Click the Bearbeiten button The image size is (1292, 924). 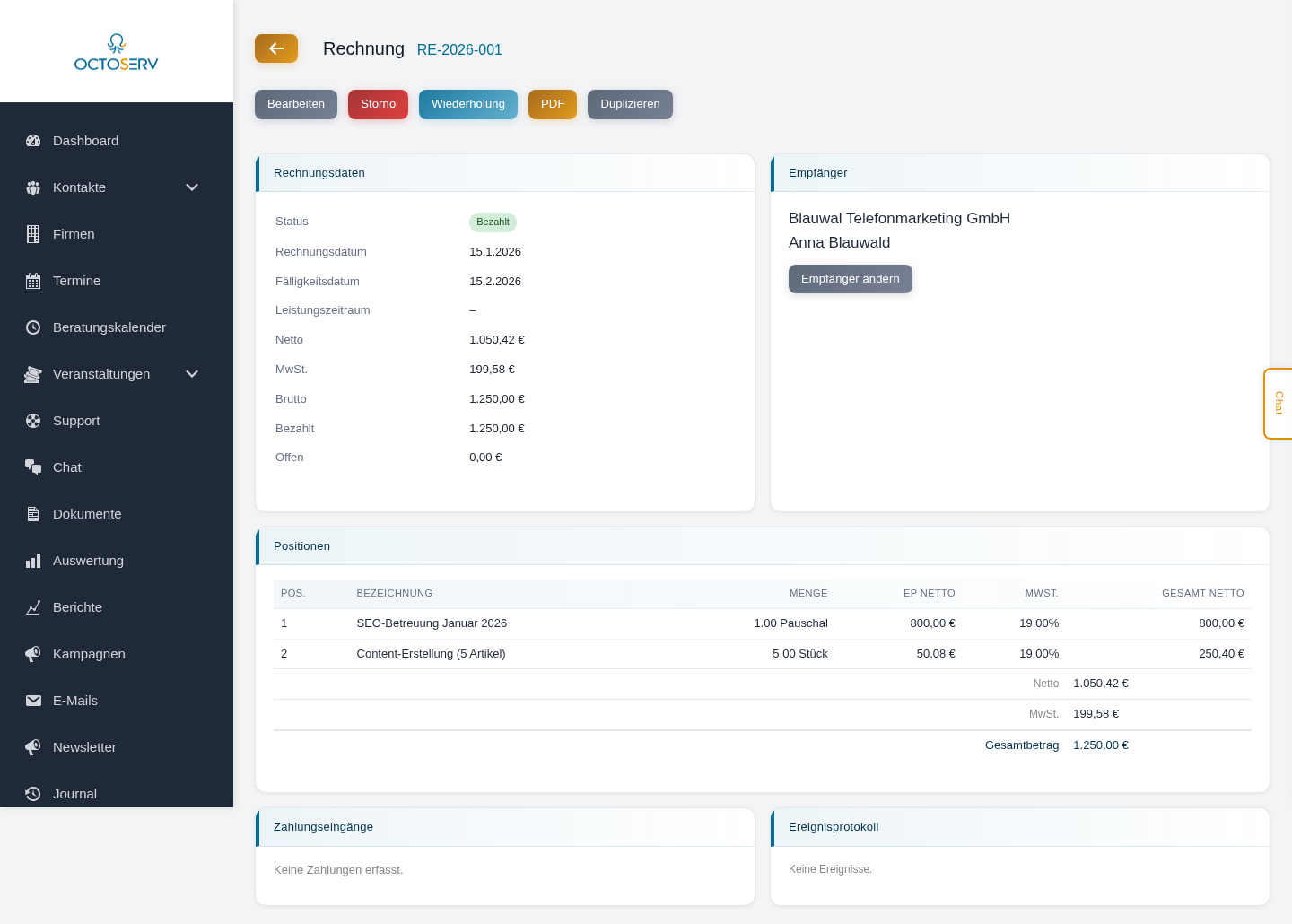[x=296, y=104]
